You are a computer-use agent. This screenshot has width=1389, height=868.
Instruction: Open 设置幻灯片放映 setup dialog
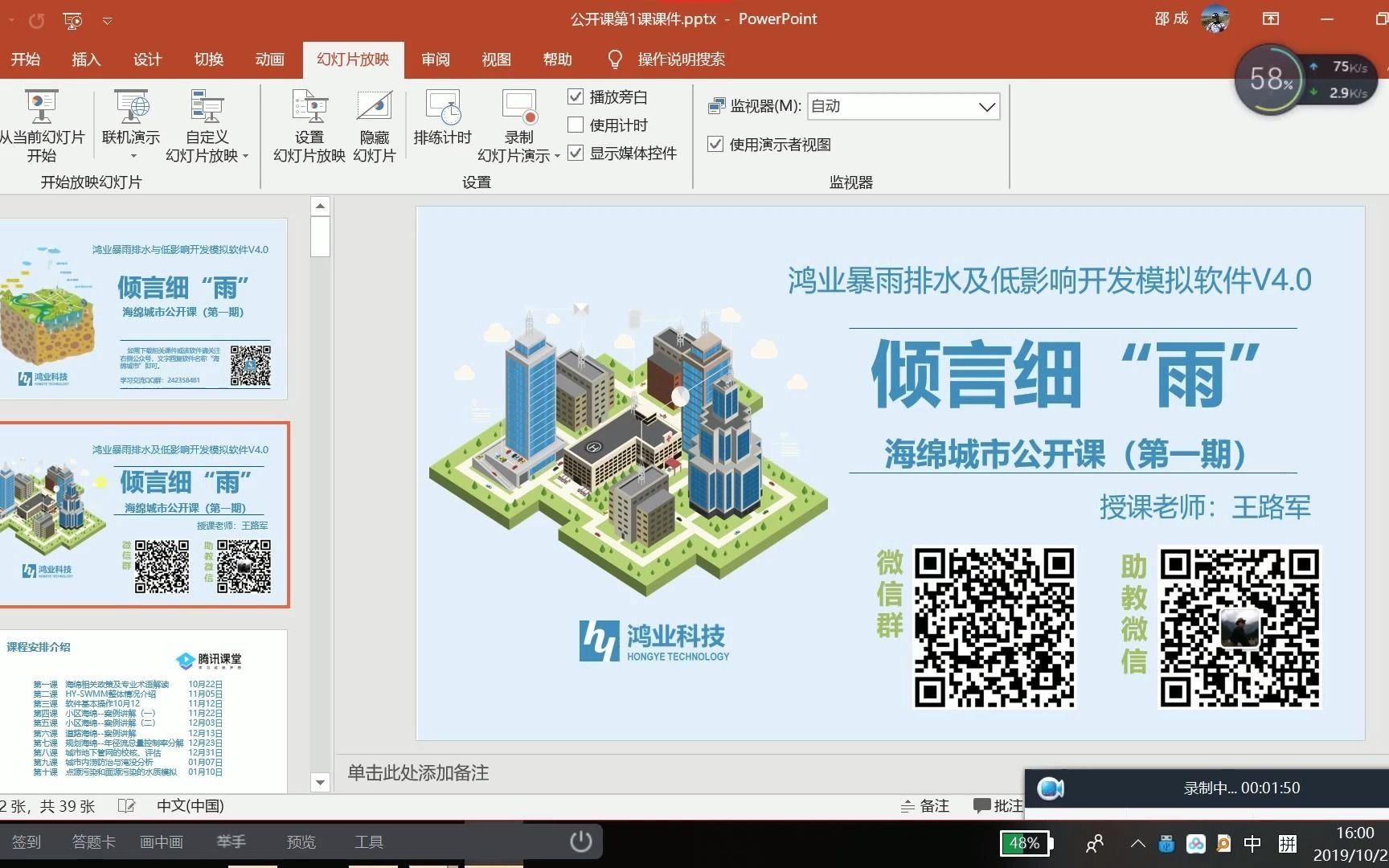pos(309,126)
